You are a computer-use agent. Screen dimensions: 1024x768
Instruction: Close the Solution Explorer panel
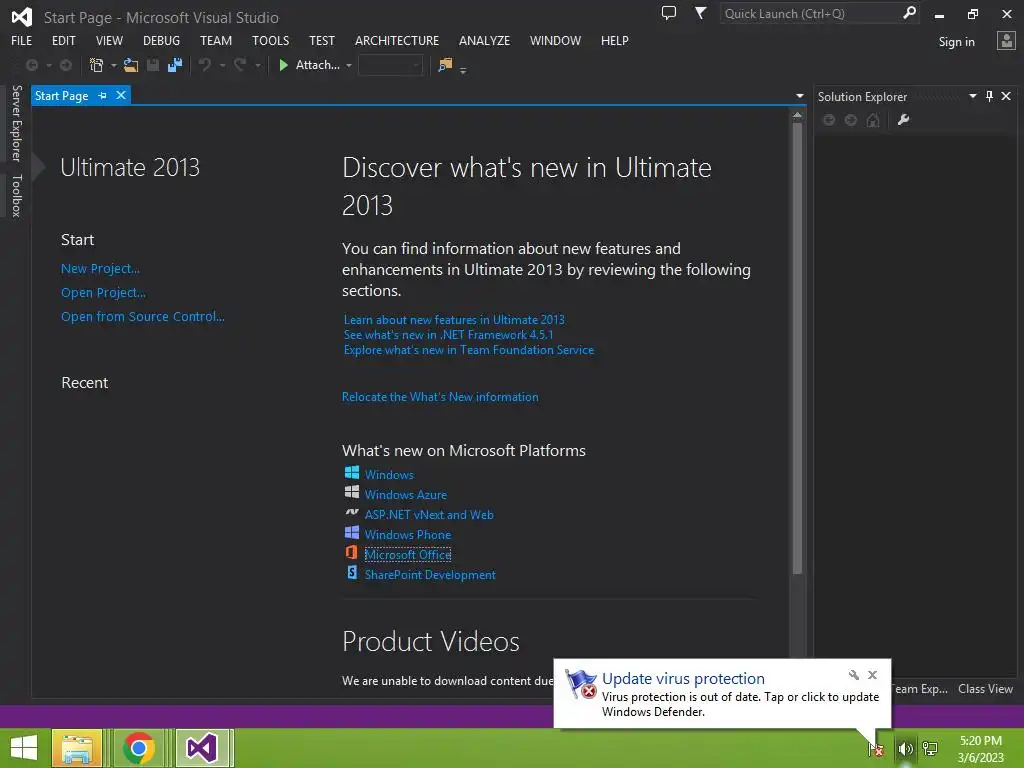[1006, 97]
